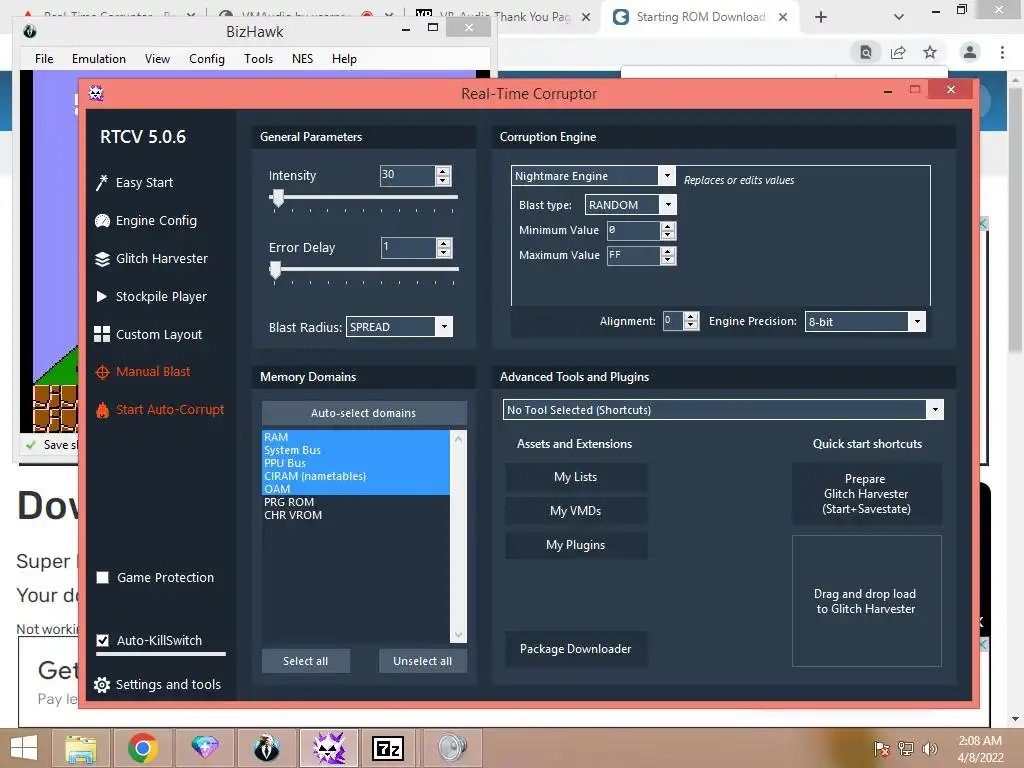
Task: Expand the Engine Precision 8-bit dropdown
Action: point(917,321)
